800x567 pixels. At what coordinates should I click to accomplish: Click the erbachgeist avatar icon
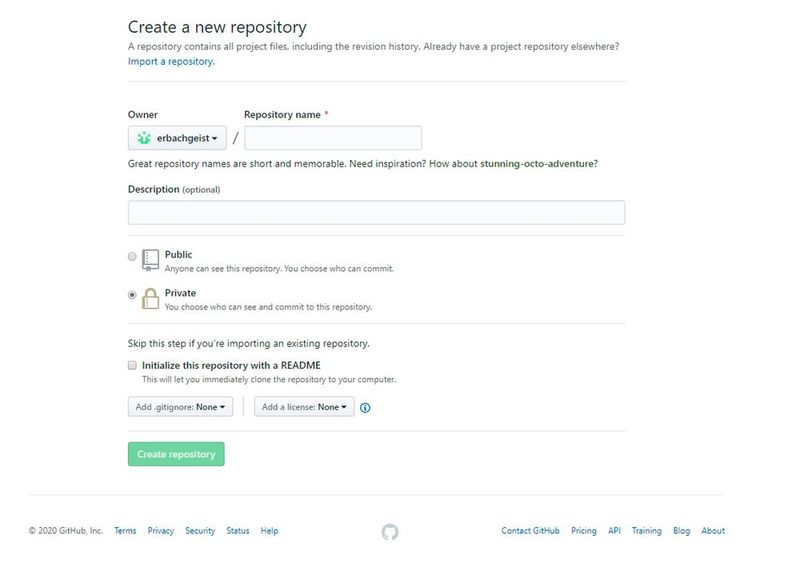tap(144, 138)
